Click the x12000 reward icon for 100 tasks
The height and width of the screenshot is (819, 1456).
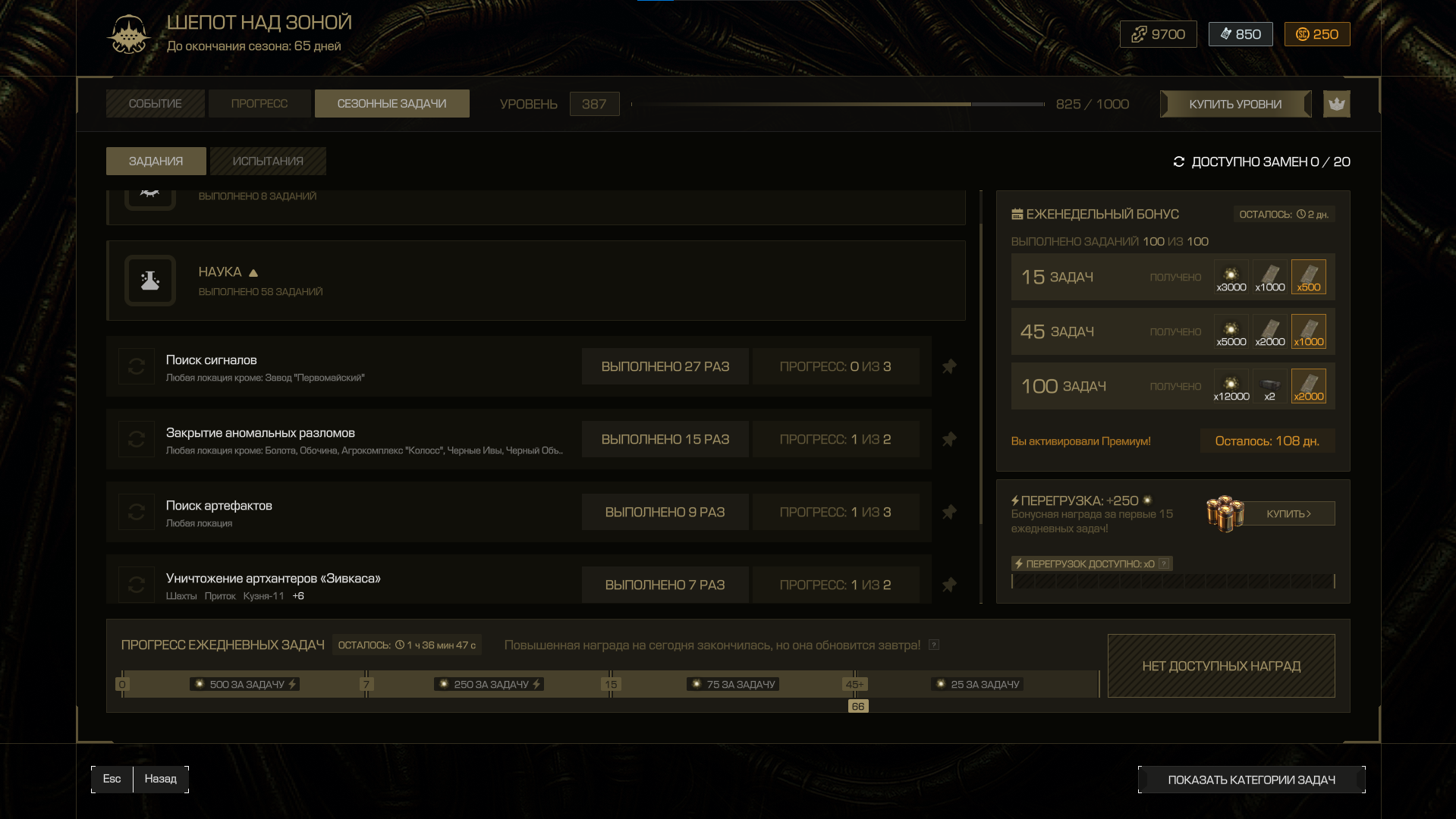[x=1231, y=386]
